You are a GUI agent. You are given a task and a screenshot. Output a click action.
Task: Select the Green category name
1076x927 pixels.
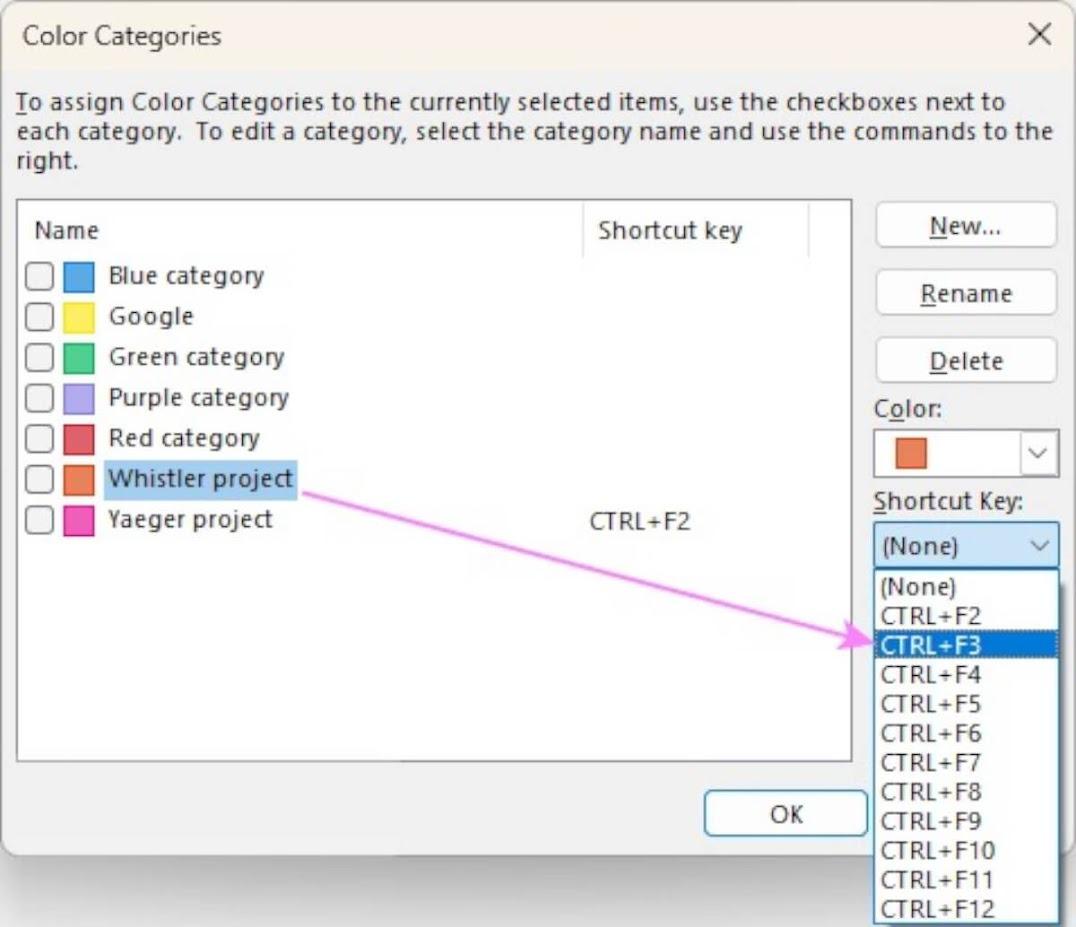[196, 357]
